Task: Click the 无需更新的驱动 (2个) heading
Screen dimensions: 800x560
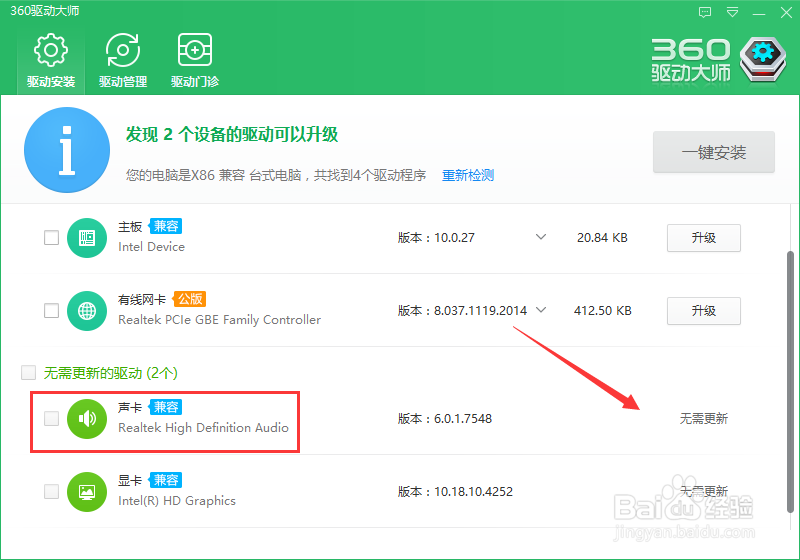Action: click(111, 373)
